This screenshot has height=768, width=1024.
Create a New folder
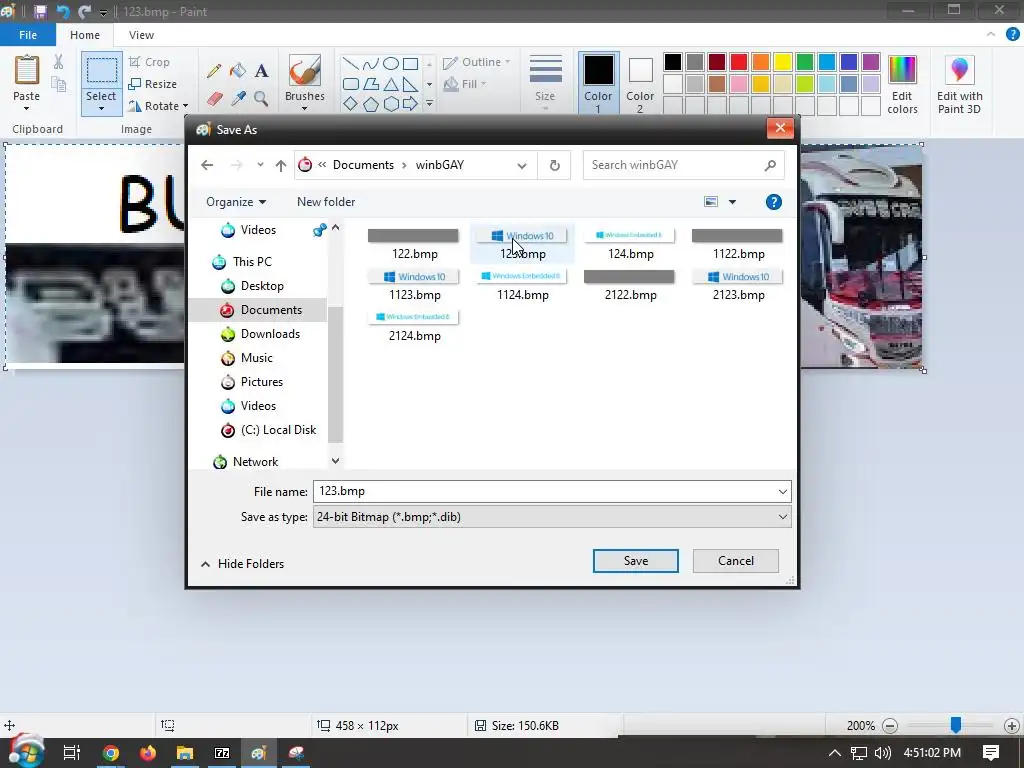coord(326,202)
